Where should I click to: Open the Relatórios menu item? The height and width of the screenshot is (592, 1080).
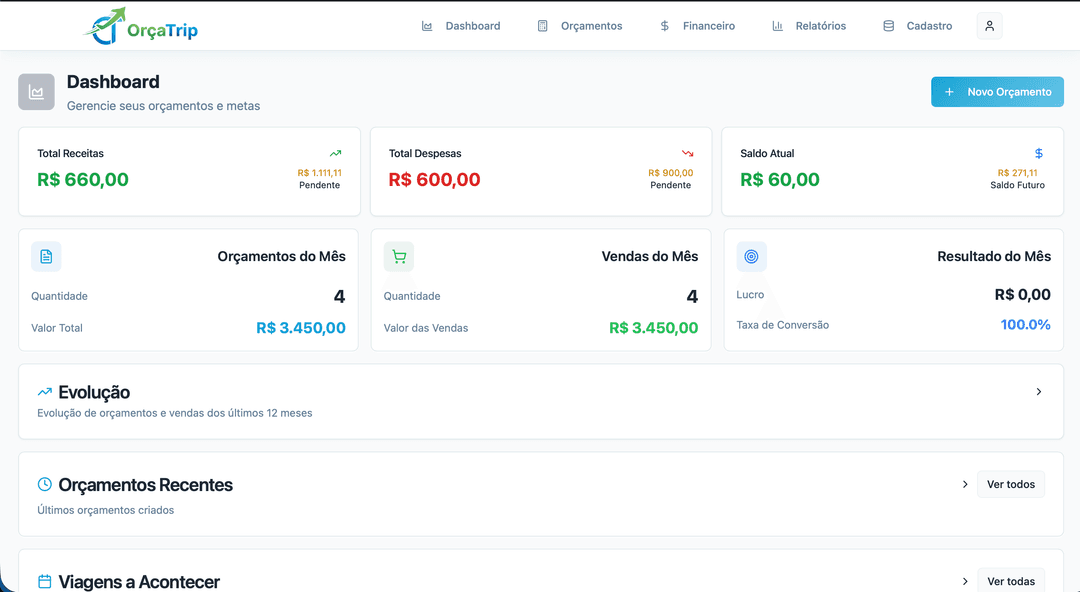[x=809, y=26]
